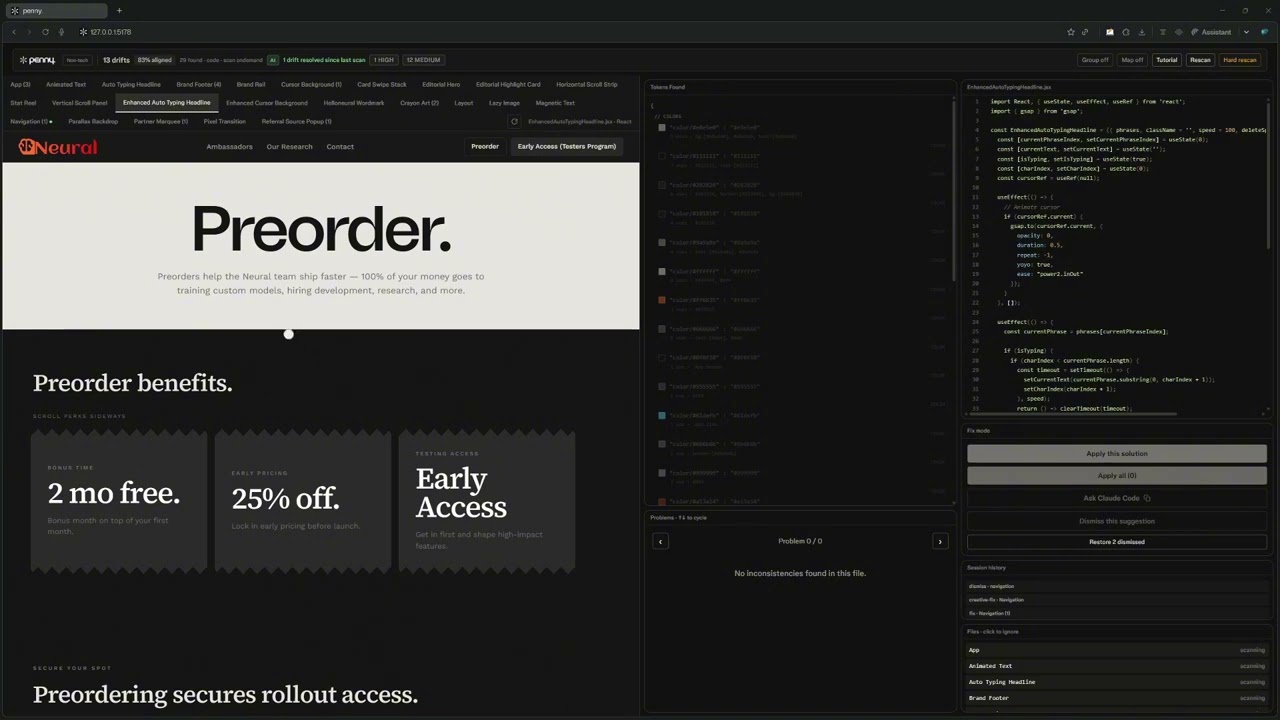
Task: Open the Vertical Scroll Panel tab
Action: tap(80, 103)
